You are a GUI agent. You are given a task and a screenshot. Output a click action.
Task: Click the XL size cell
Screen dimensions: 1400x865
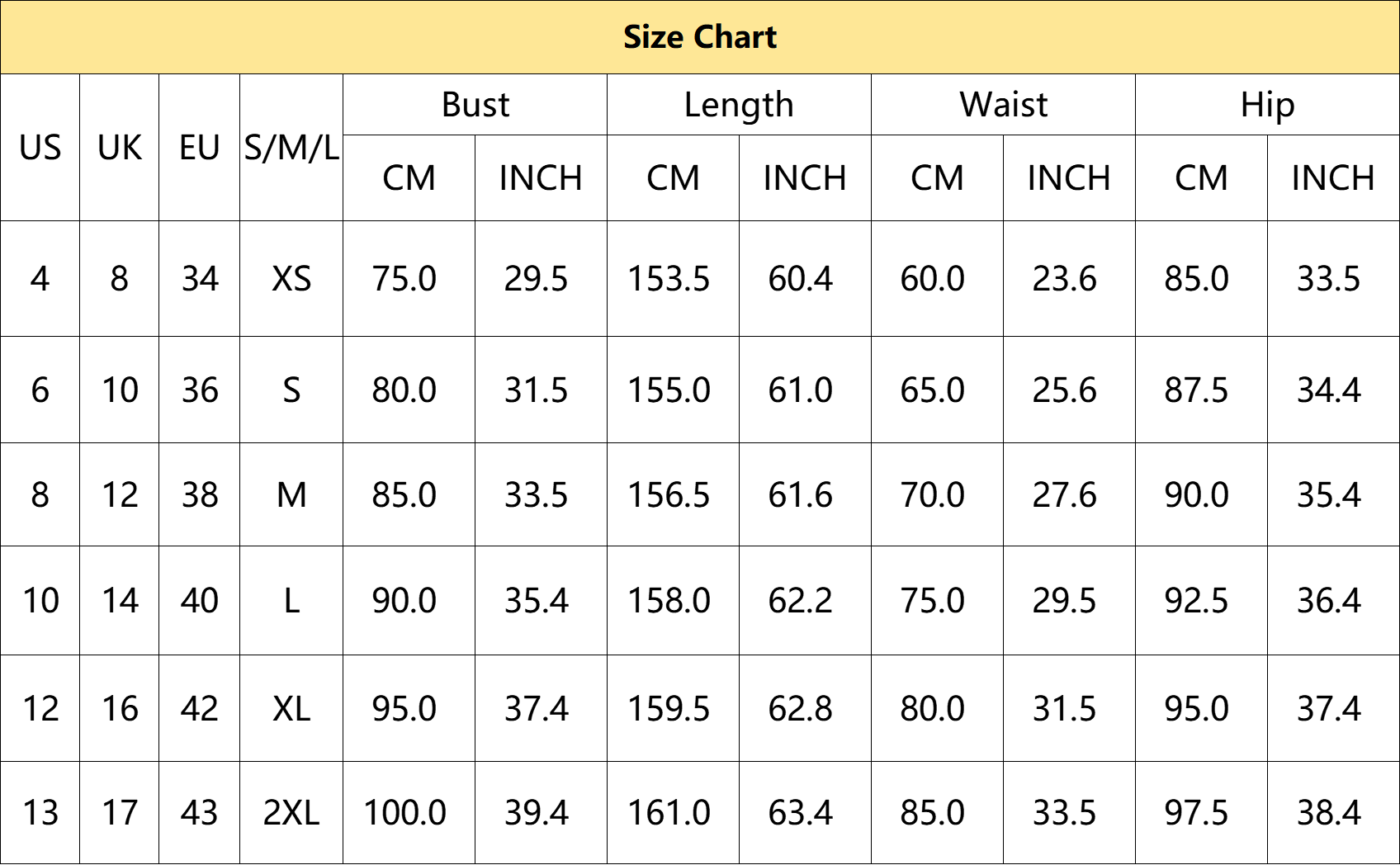point(291,708)
